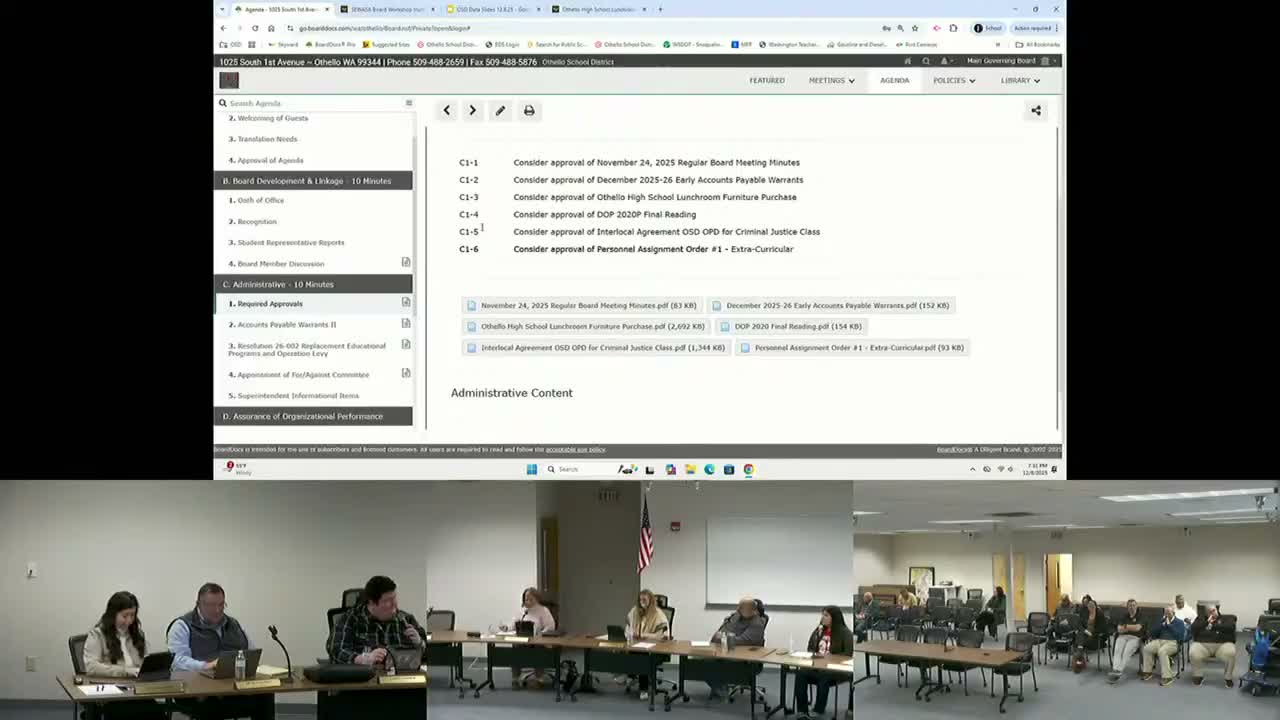Open the Personnel Assignment Order #1 PDF
Screen dimensions: 1280x720
[x=855, y=347]
